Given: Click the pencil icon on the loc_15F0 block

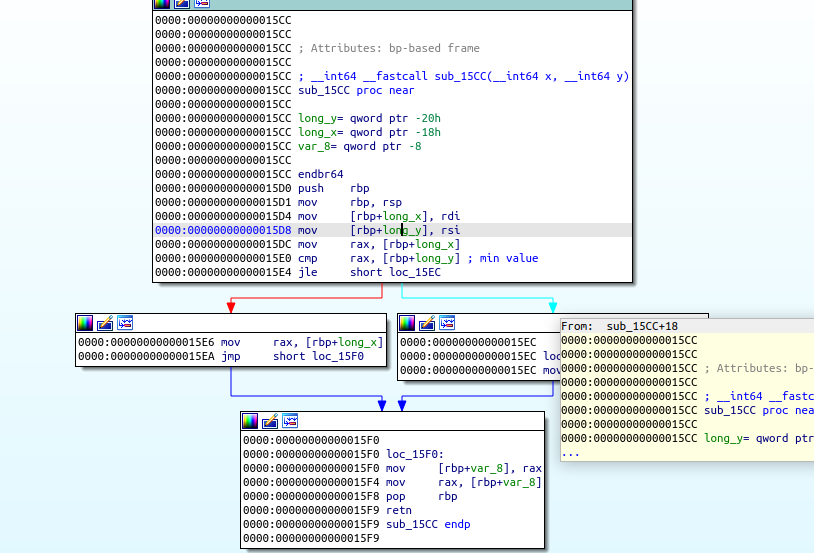Looking at the screenshot, I should click(x=270, y=420).
